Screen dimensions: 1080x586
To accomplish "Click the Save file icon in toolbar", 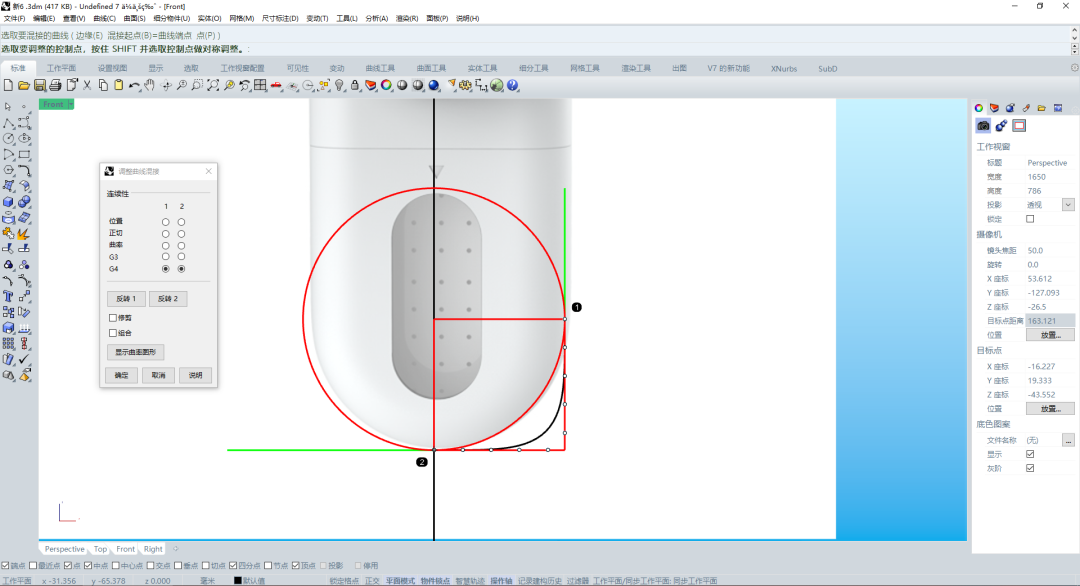I will 40,85.
